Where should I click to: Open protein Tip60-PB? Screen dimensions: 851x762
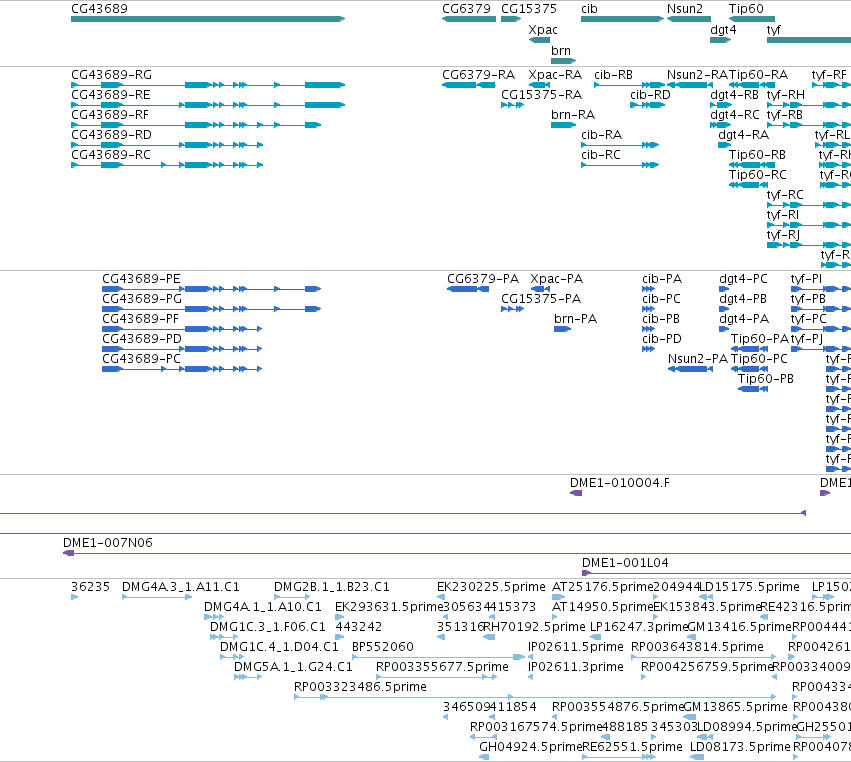[753, 389]
